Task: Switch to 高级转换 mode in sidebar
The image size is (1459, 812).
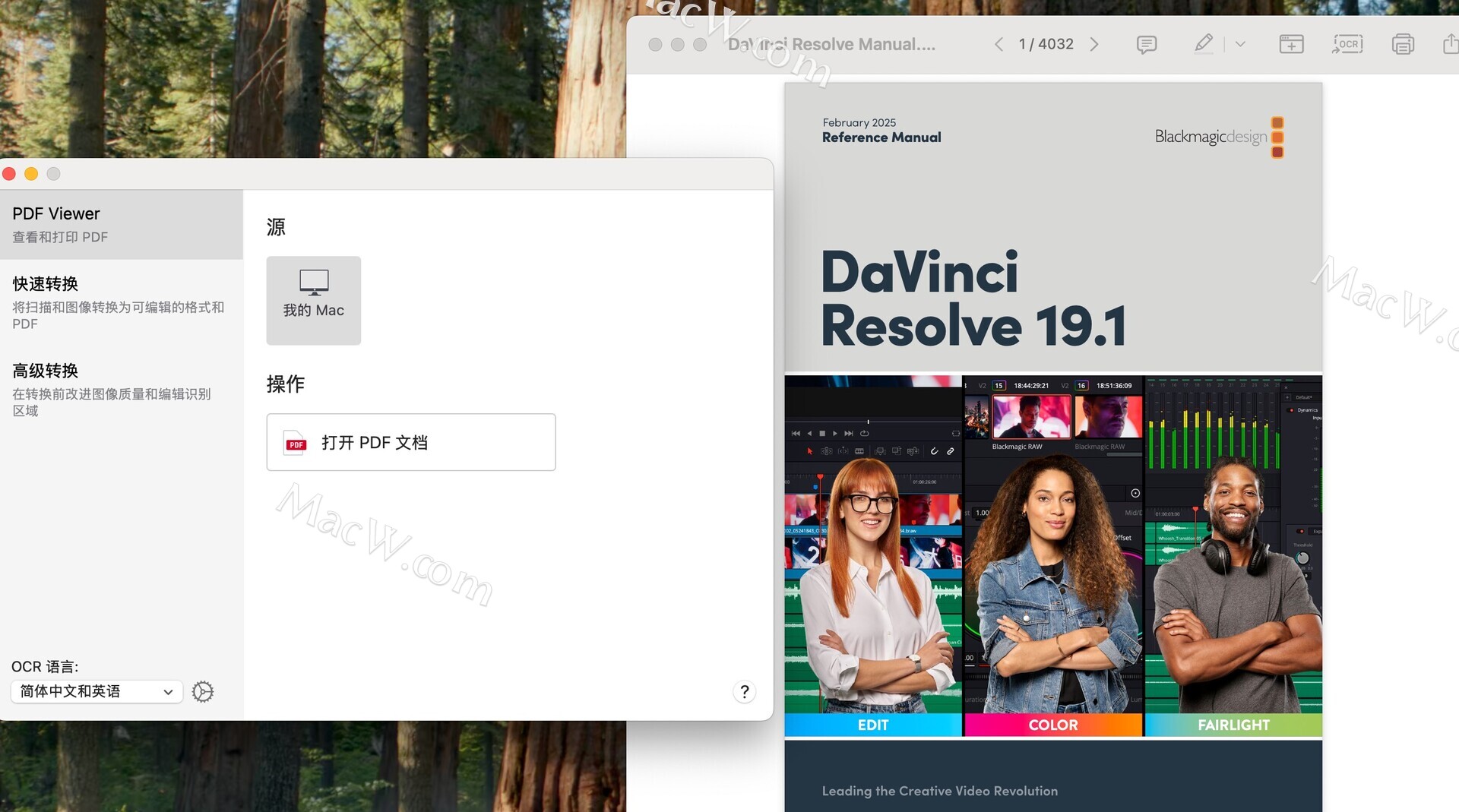Action: pos(122,389)
